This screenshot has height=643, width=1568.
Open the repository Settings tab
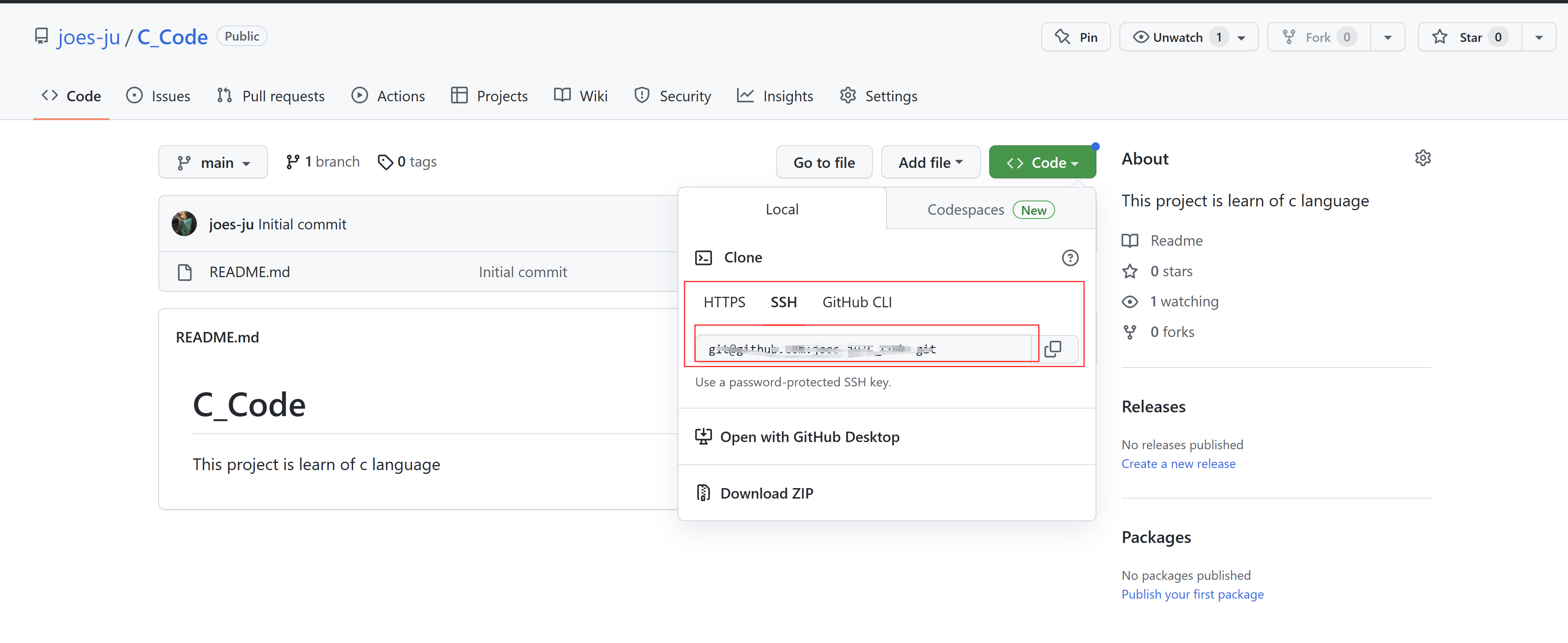[x=878, y=96]
